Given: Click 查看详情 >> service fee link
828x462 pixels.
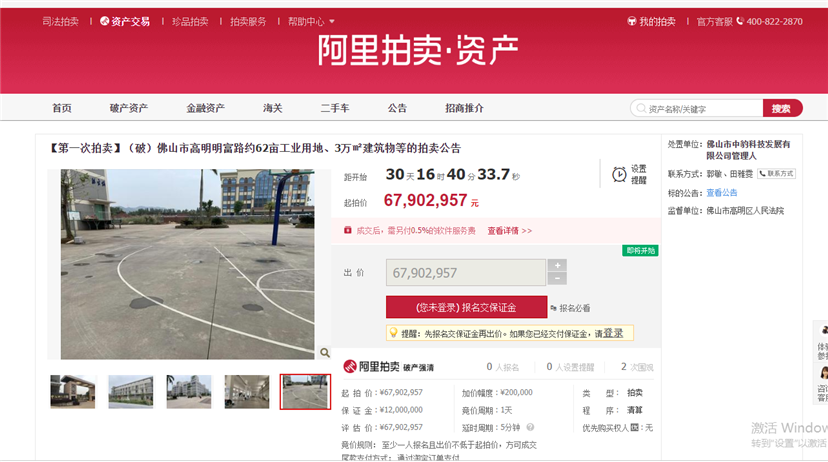Looking at the screenshot, I should [x=510, y=231].
